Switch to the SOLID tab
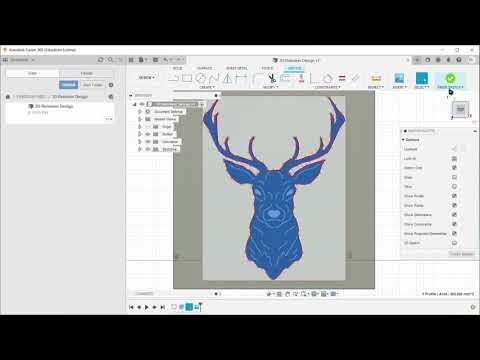Screen dimensions: 480x360 [x=178, y=68]
